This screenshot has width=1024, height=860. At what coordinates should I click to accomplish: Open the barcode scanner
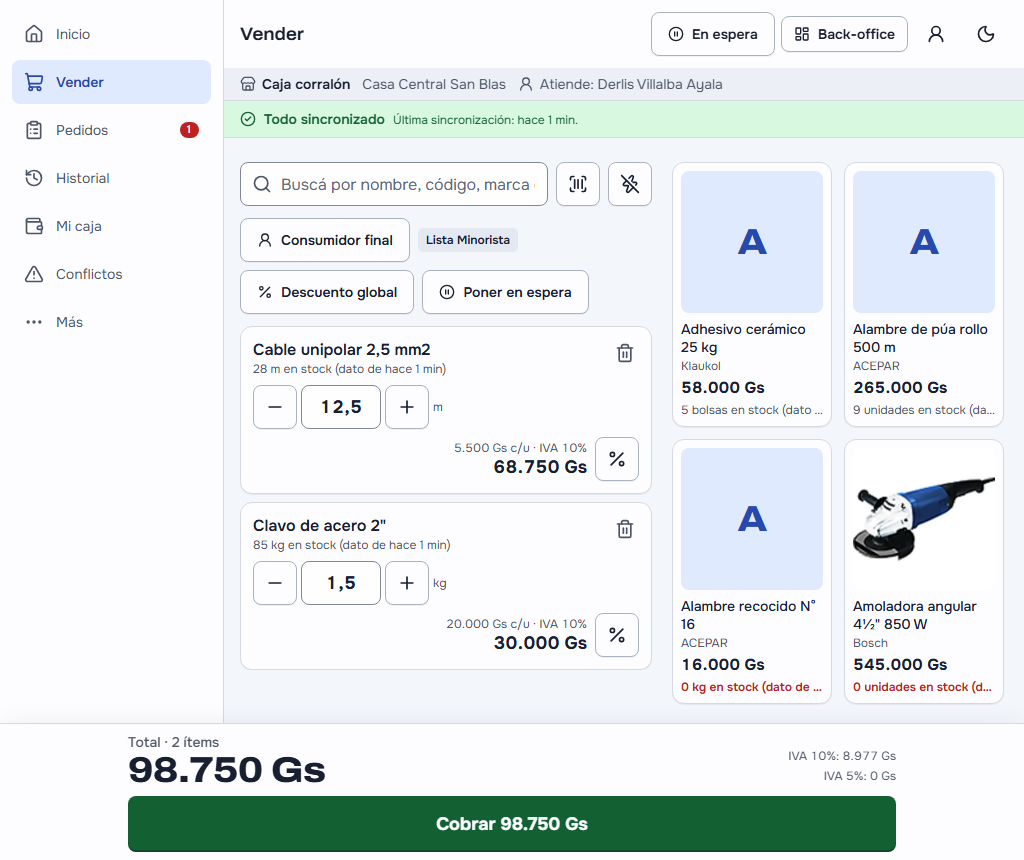[578, 184]
